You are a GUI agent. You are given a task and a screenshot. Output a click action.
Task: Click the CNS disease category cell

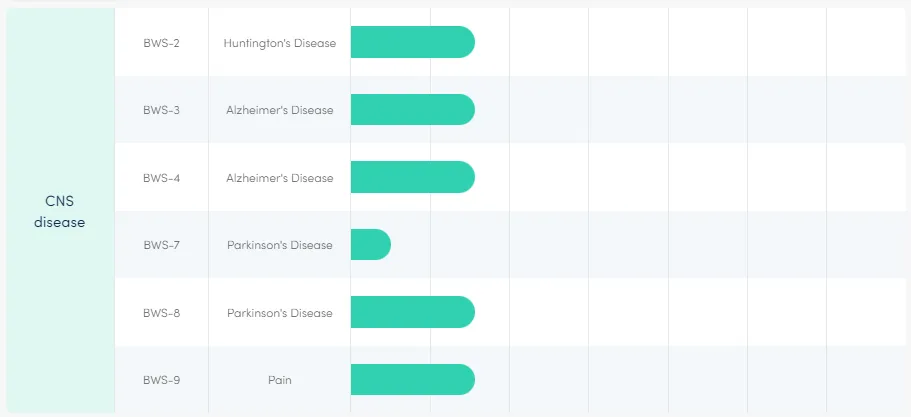tap(60, 211)
